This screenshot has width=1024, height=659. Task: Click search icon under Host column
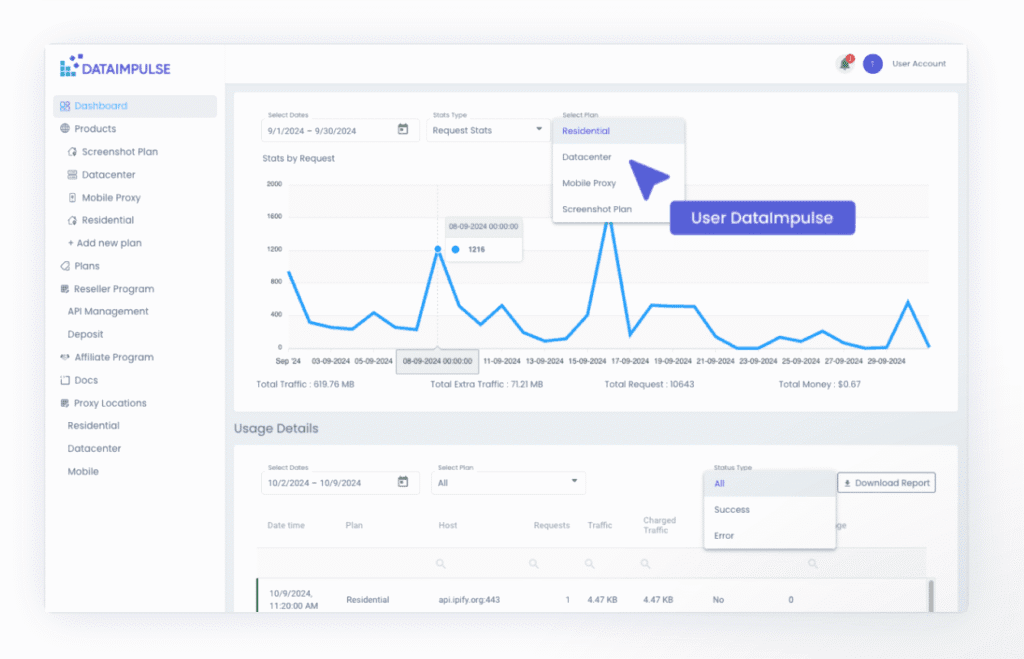(441, 564)
